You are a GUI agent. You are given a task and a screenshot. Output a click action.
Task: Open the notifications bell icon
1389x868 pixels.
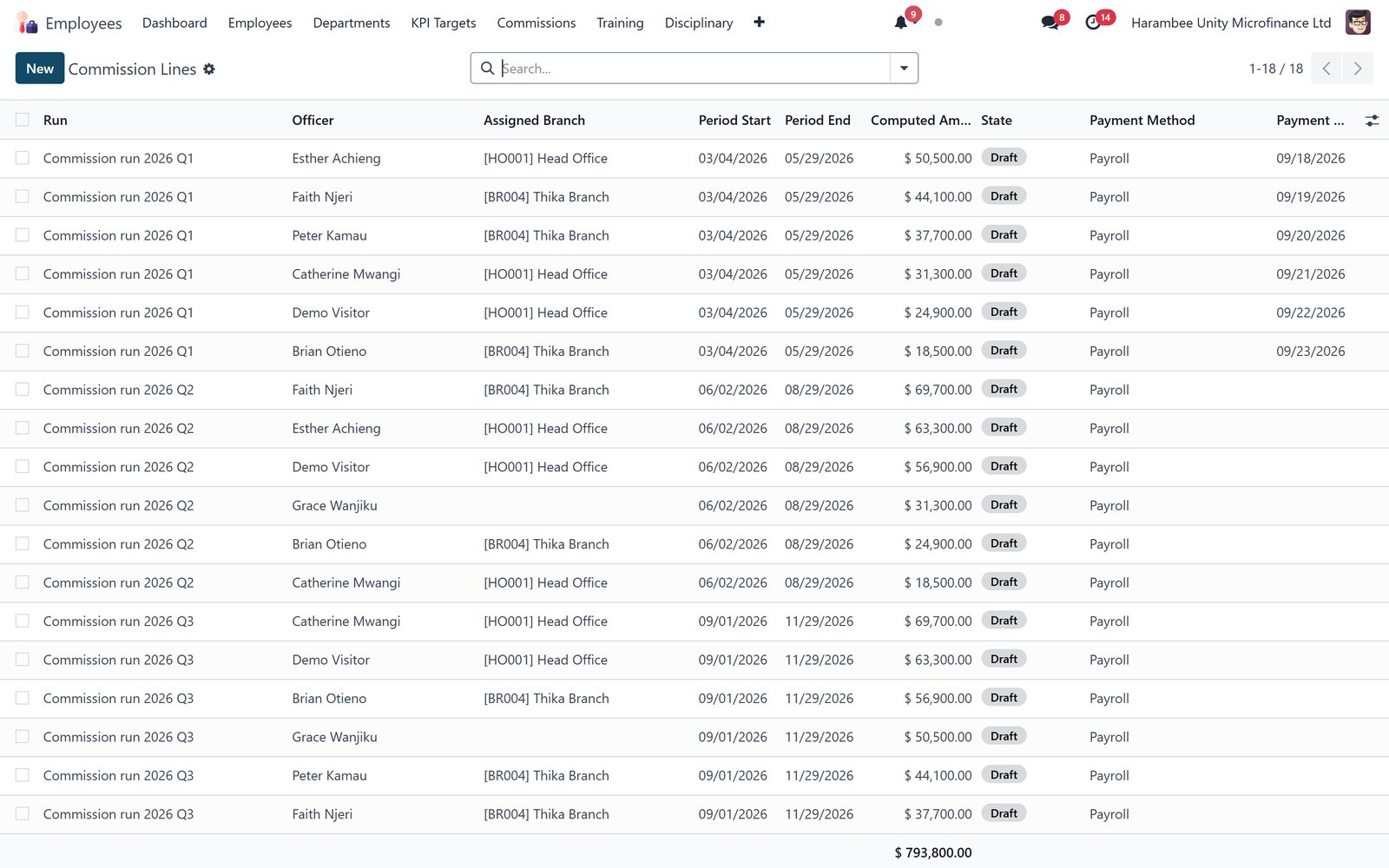point(901,23)
